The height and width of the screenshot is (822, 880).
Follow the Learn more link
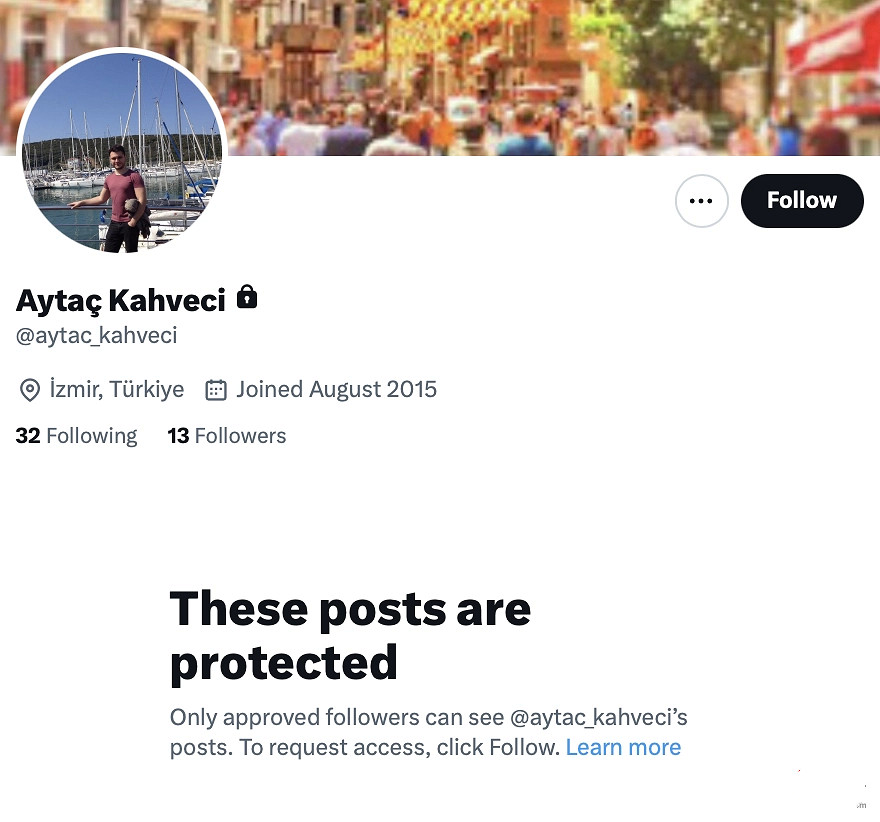[623, 747]
